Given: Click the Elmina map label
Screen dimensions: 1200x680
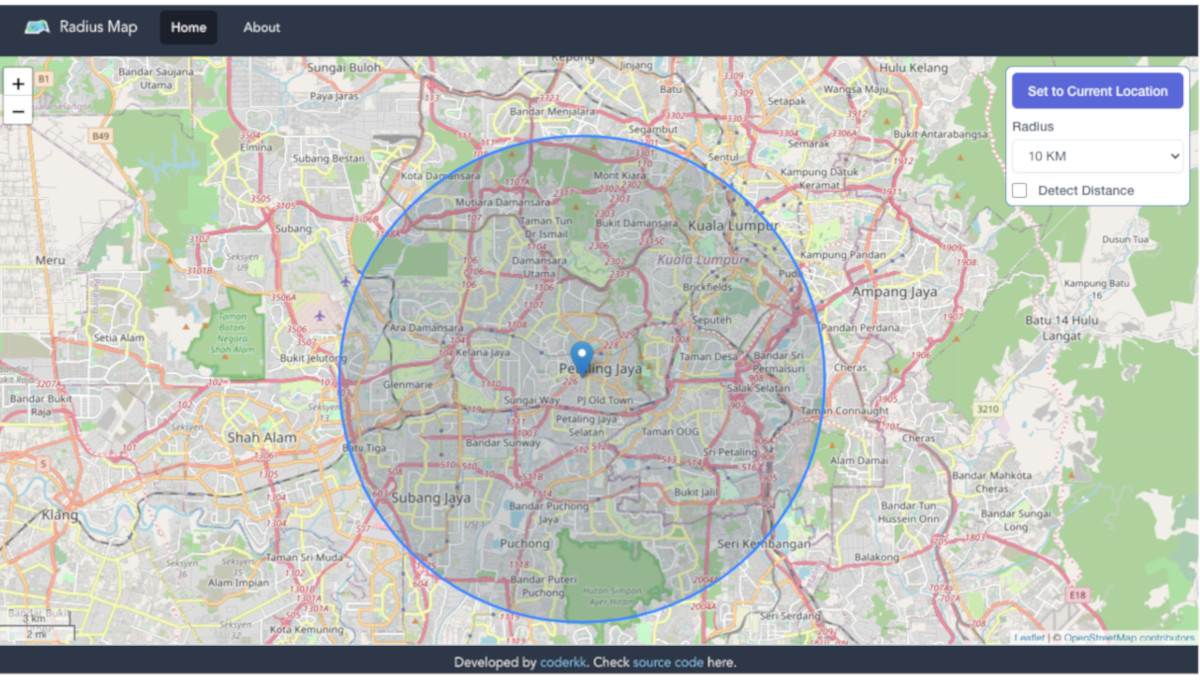Looking at the screenshot, I should tap(256, 147).
